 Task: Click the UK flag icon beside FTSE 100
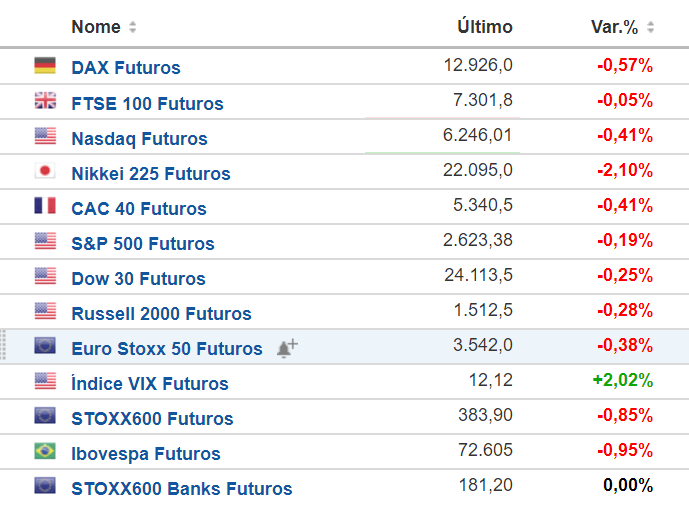(x=45, y=101)
